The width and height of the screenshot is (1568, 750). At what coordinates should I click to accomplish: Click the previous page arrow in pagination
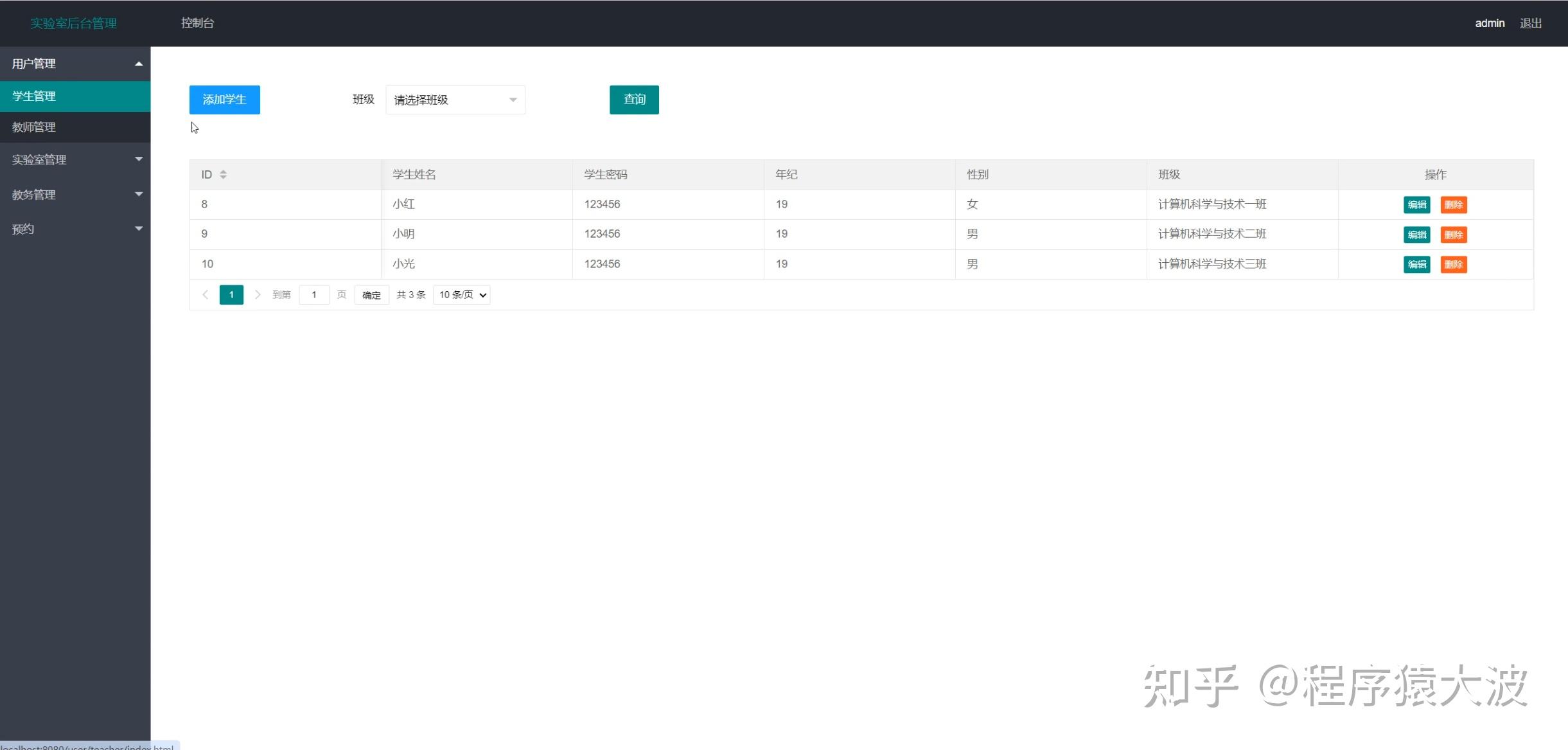[205, 294]
